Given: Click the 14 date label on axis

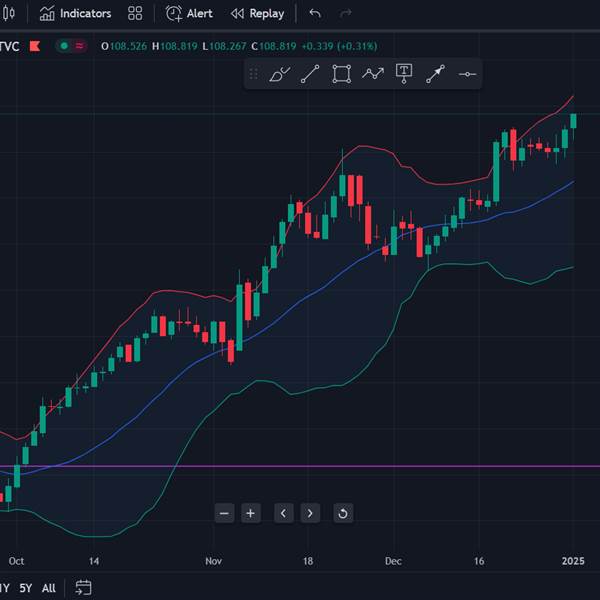Looking at the screenshot, I should (94, 561).
